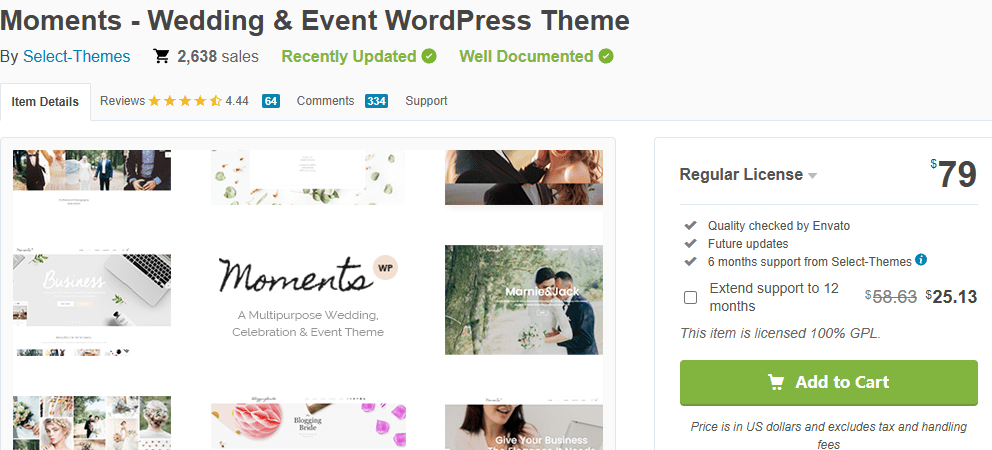This screenshot has height=450, width=992.
Task: Click the blue support info icon
Action: click(921, 260)
